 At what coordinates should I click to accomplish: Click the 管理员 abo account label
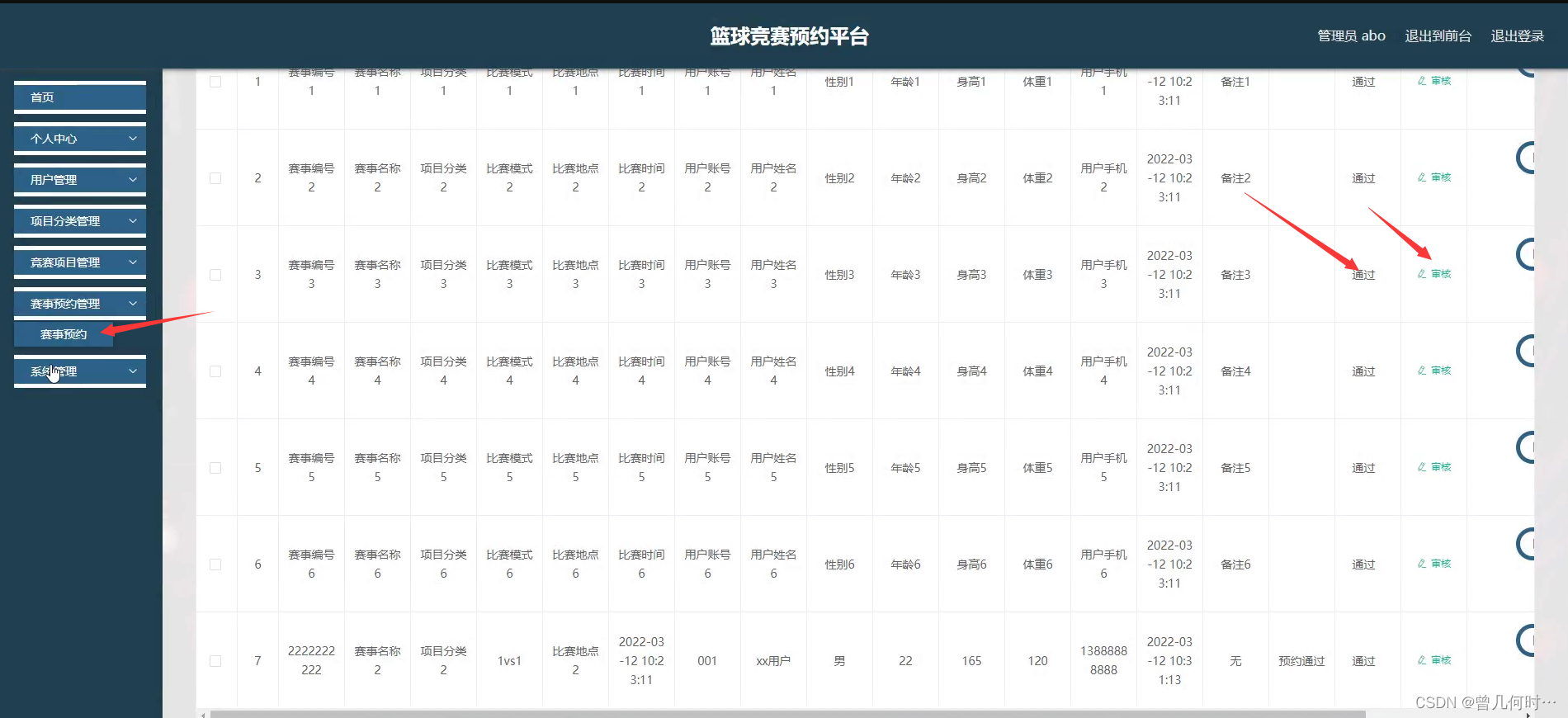coord(1351,36)
